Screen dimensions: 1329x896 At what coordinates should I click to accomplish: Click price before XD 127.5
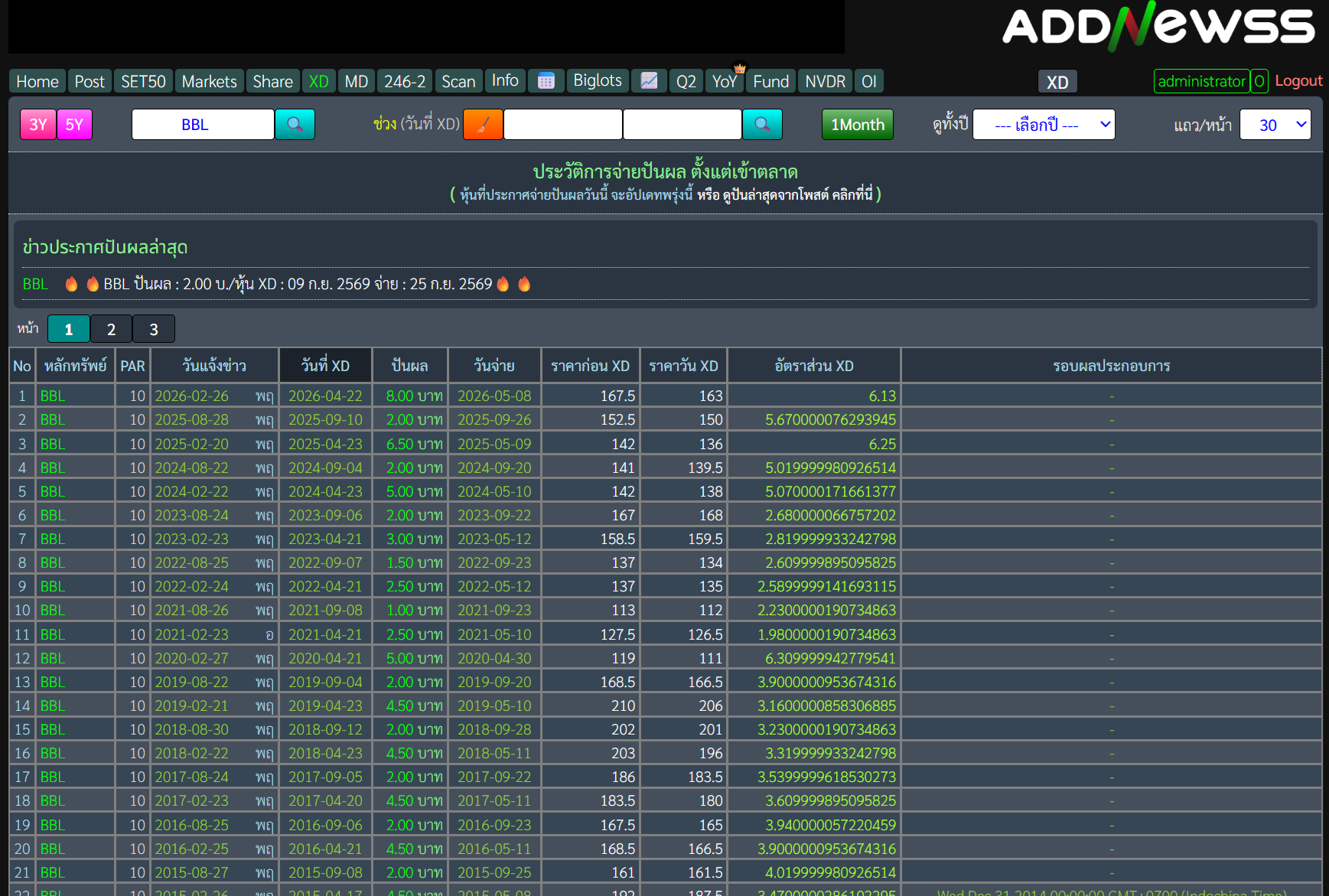point(617,634)
